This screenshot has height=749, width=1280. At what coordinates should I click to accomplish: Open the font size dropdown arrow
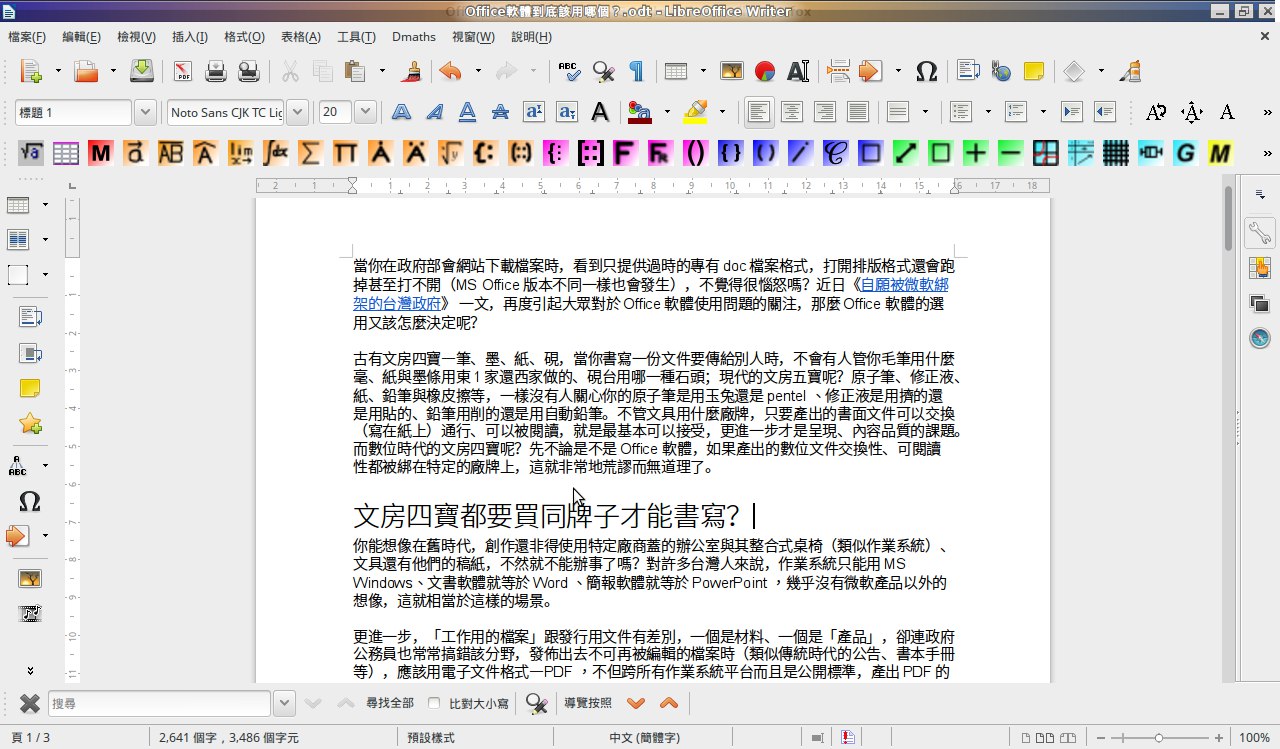tap(365, 113)
